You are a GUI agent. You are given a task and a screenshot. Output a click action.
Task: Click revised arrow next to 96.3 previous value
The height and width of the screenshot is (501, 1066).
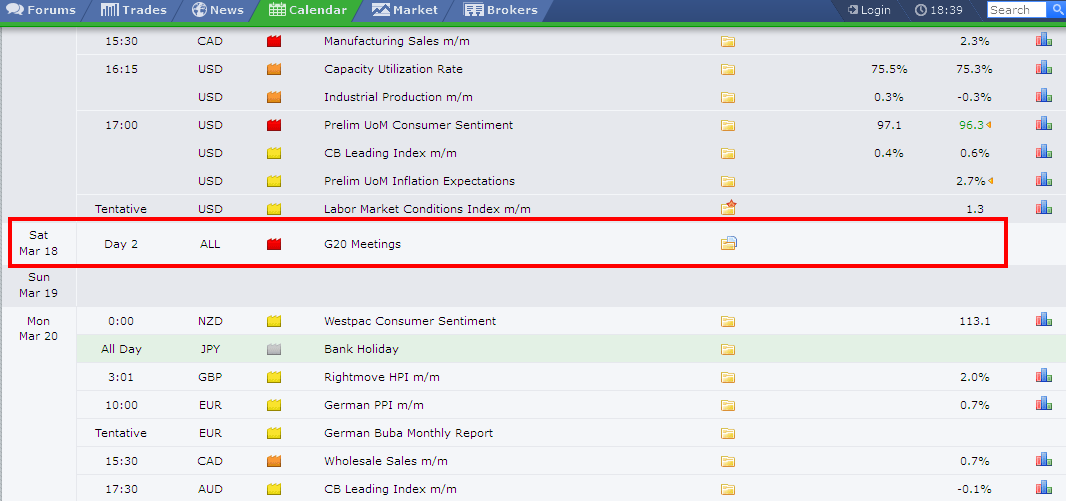(x=988, y=125)
